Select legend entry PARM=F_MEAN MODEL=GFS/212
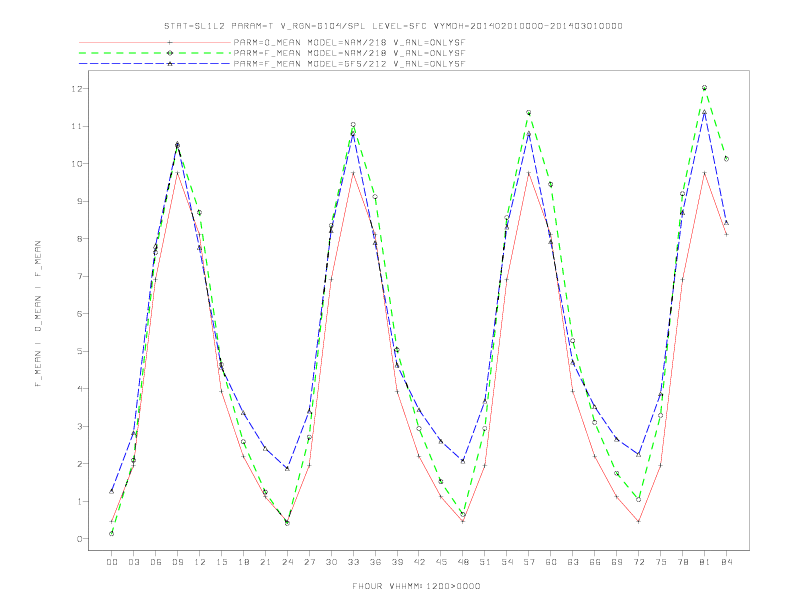792x612 pixels. [x=349, y=64]
